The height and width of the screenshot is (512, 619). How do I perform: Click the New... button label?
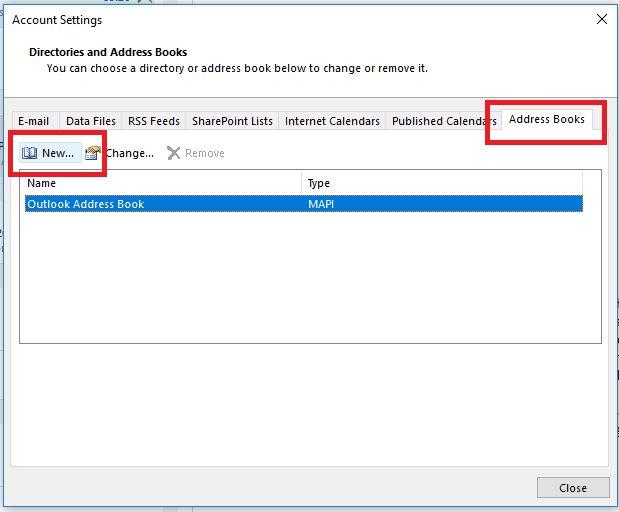coord(58,153)
